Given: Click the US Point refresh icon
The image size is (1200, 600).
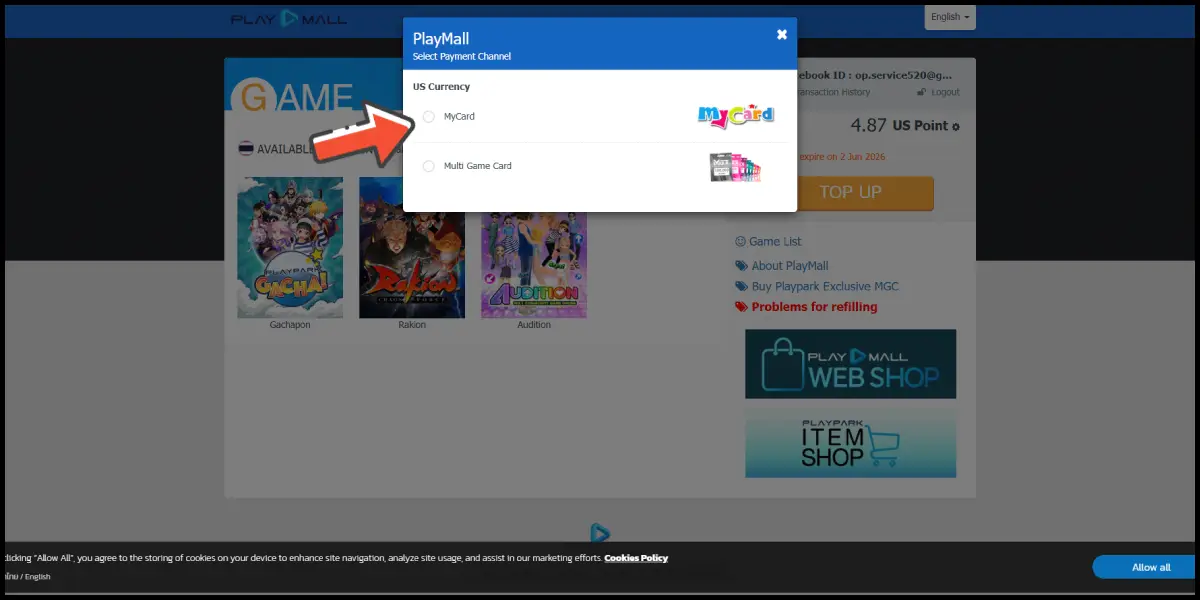Looking at the screenshot, I should tap(956, 127).
